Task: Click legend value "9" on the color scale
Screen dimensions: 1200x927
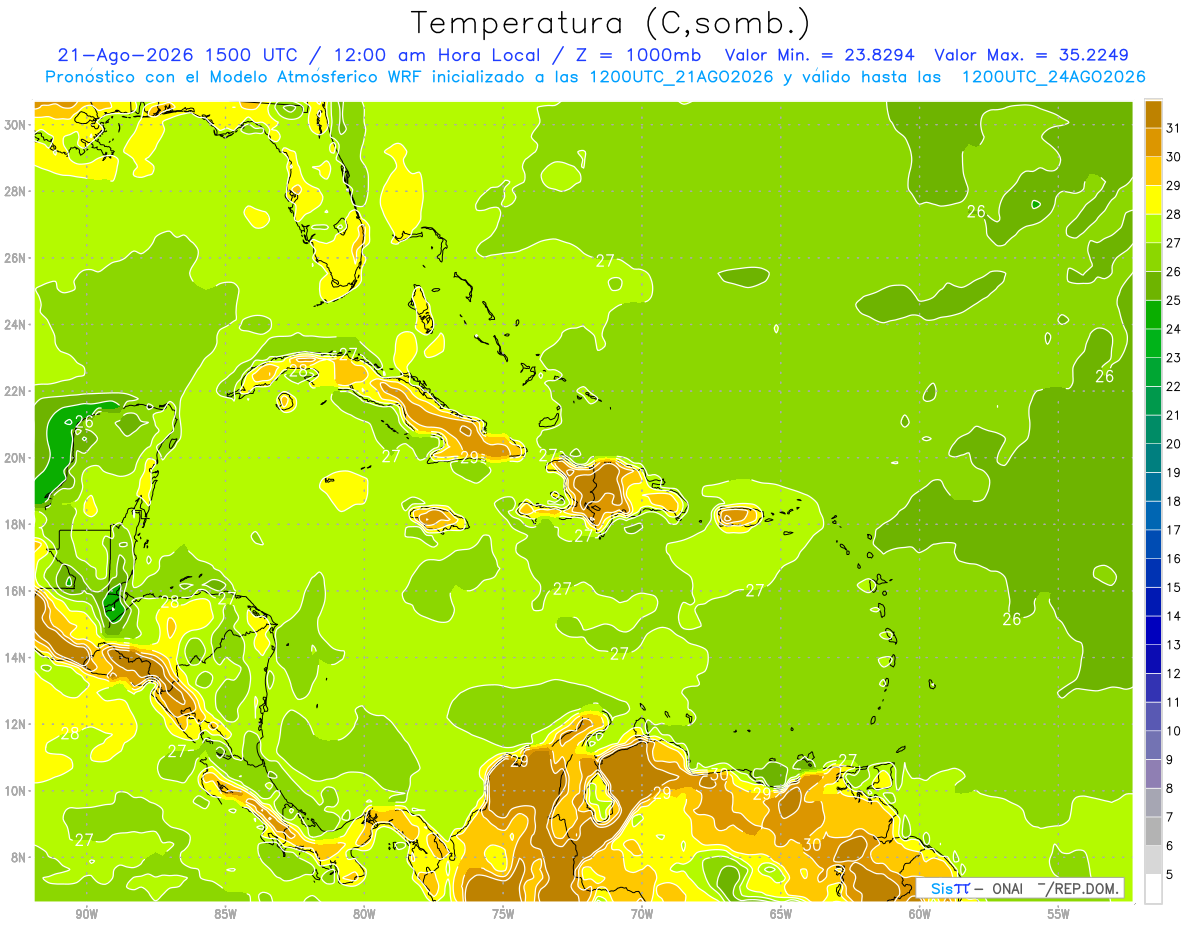Action: click(1170, 760)
